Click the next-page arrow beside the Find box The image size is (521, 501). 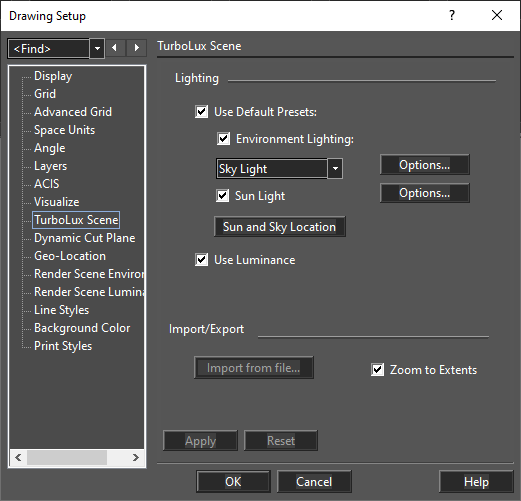tap(137, 48)
